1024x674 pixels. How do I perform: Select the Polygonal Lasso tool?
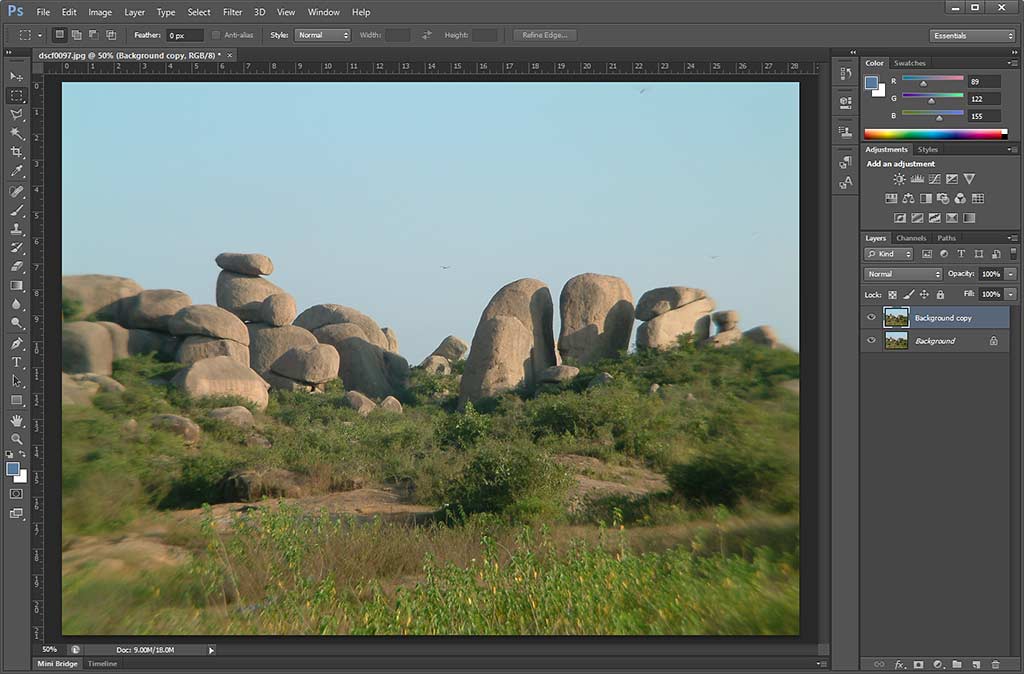click(16, 114)
